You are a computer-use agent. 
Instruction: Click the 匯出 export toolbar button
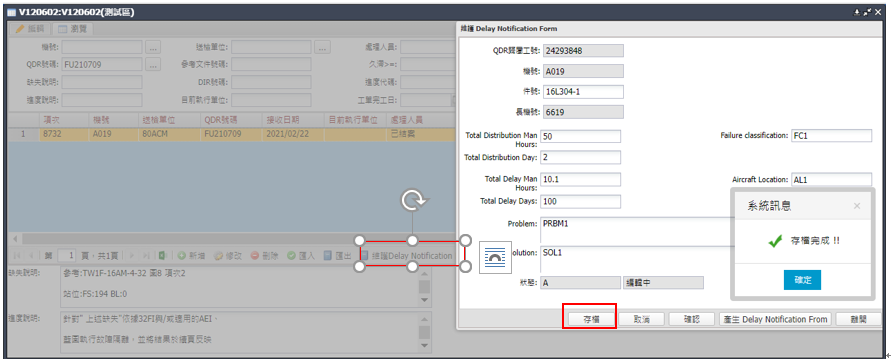(x=338, y=256)
